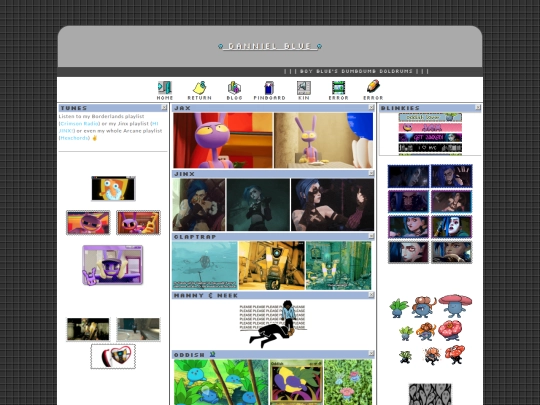Click the Claptrap panel heading
Viewport: 540px width, 405px height.
pyautogui.click(x=195, y=237)
